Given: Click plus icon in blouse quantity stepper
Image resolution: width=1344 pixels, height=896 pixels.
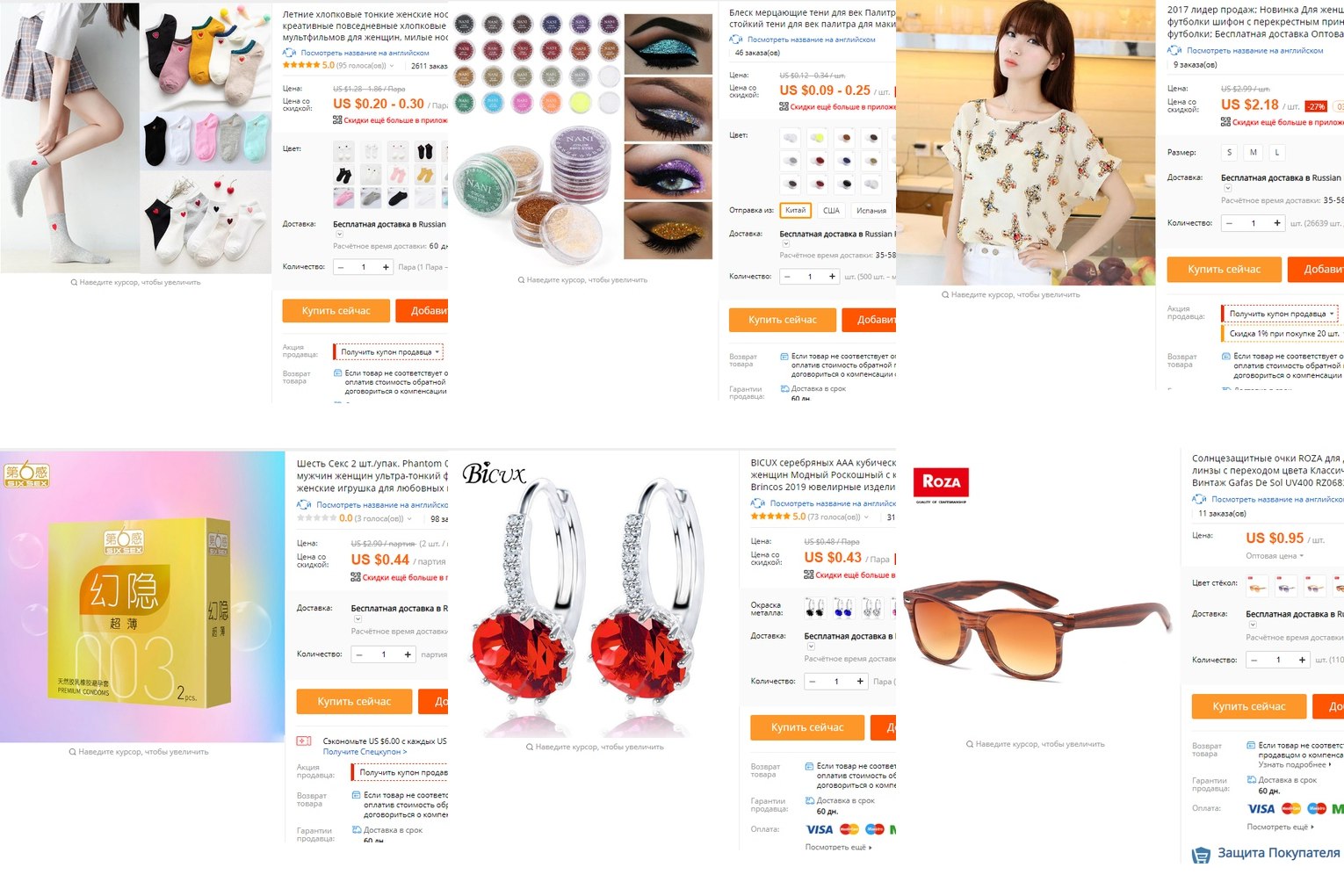Looking at the screenshot, I should 1276,223.
